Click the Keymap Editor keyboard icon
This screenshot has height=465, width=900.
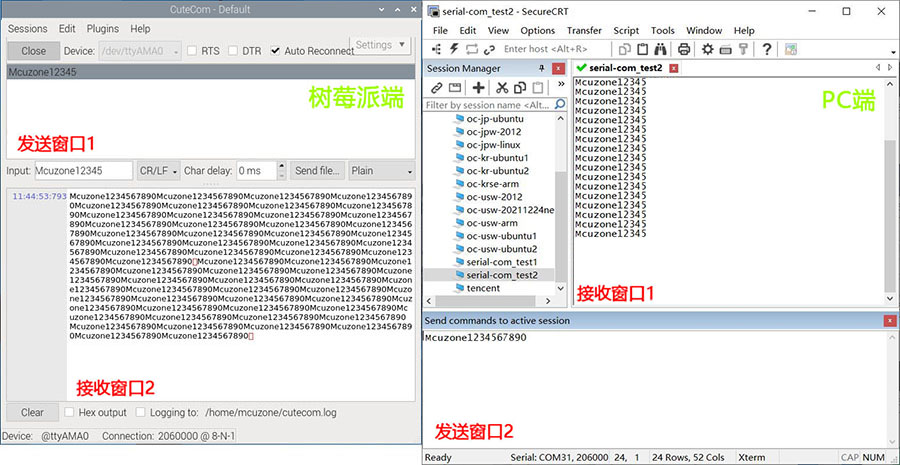tap(726, 49)
